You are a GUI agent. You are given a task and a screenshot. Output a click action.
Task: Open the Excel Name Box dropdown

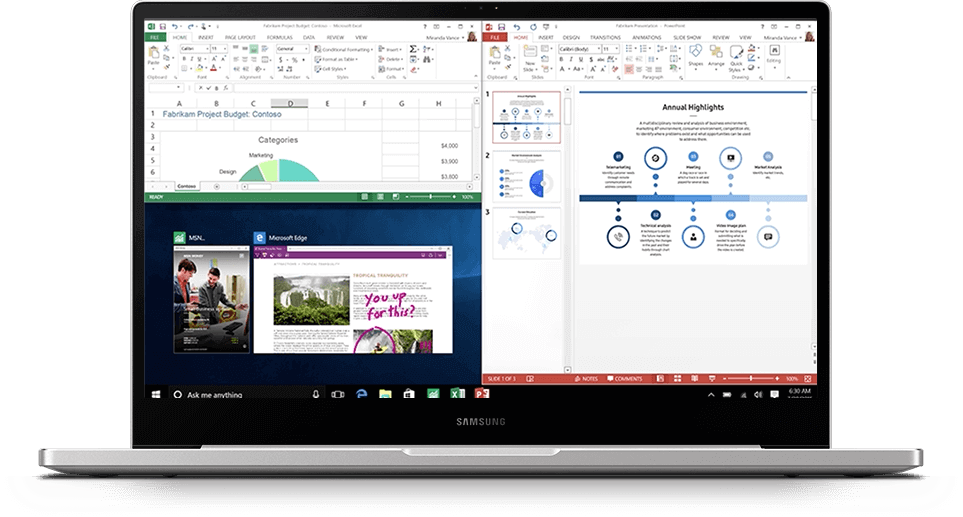[x=178, y=87]
